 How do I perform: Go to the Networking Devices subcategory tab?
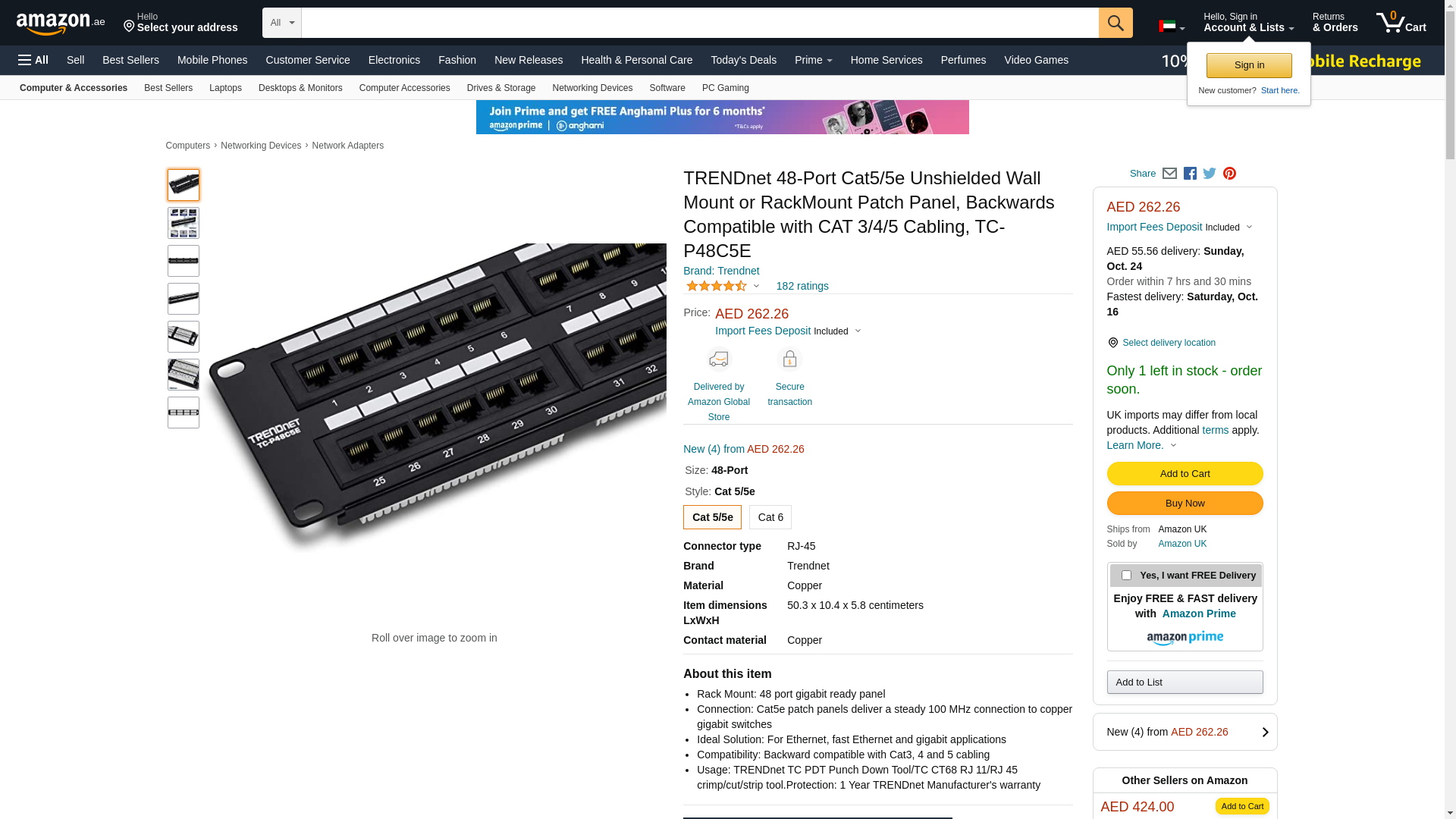coord(591,88)
